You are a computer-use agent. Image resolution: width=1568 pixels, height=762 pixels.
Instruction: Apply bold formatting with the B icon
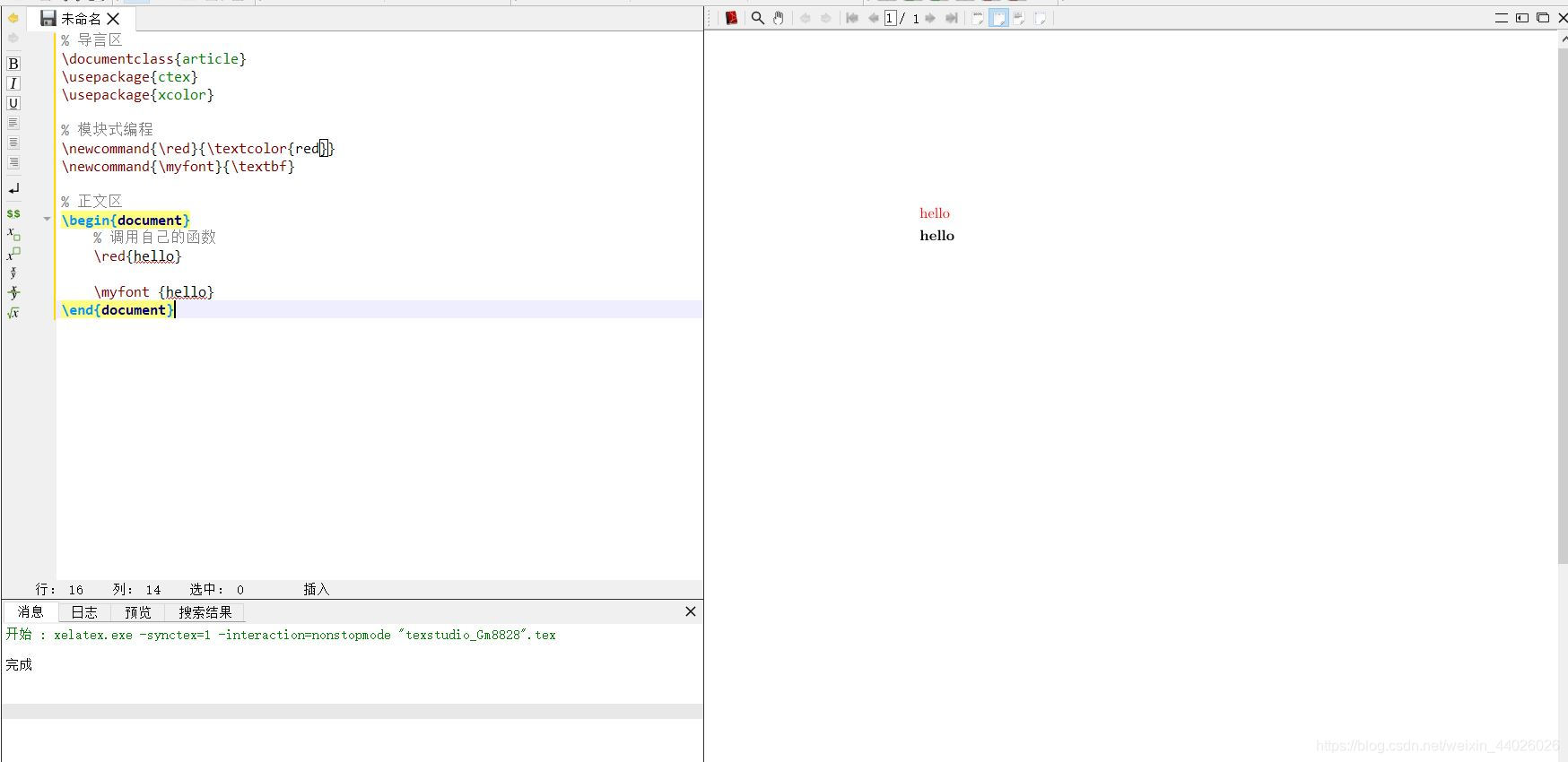pyautogui.click(x=13, y=64)
